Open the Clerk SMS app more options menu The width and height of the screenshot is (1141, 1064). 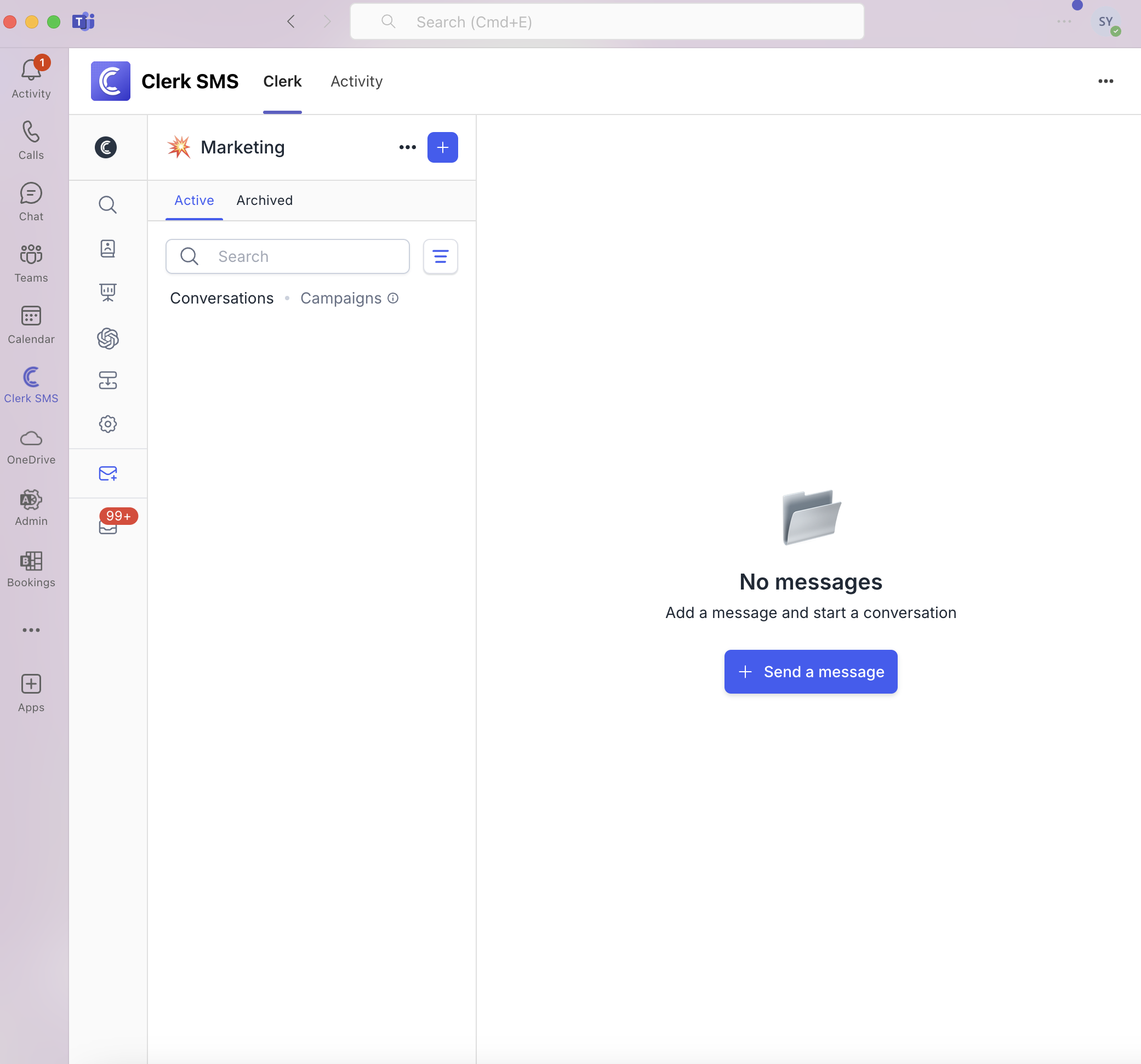click(1105, 82)
